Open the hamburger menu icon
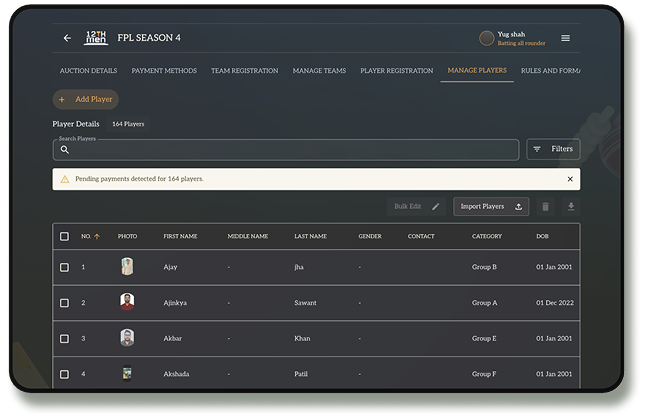Image resolution: width=646 pixels, height=420 pixels. [565, 38]
